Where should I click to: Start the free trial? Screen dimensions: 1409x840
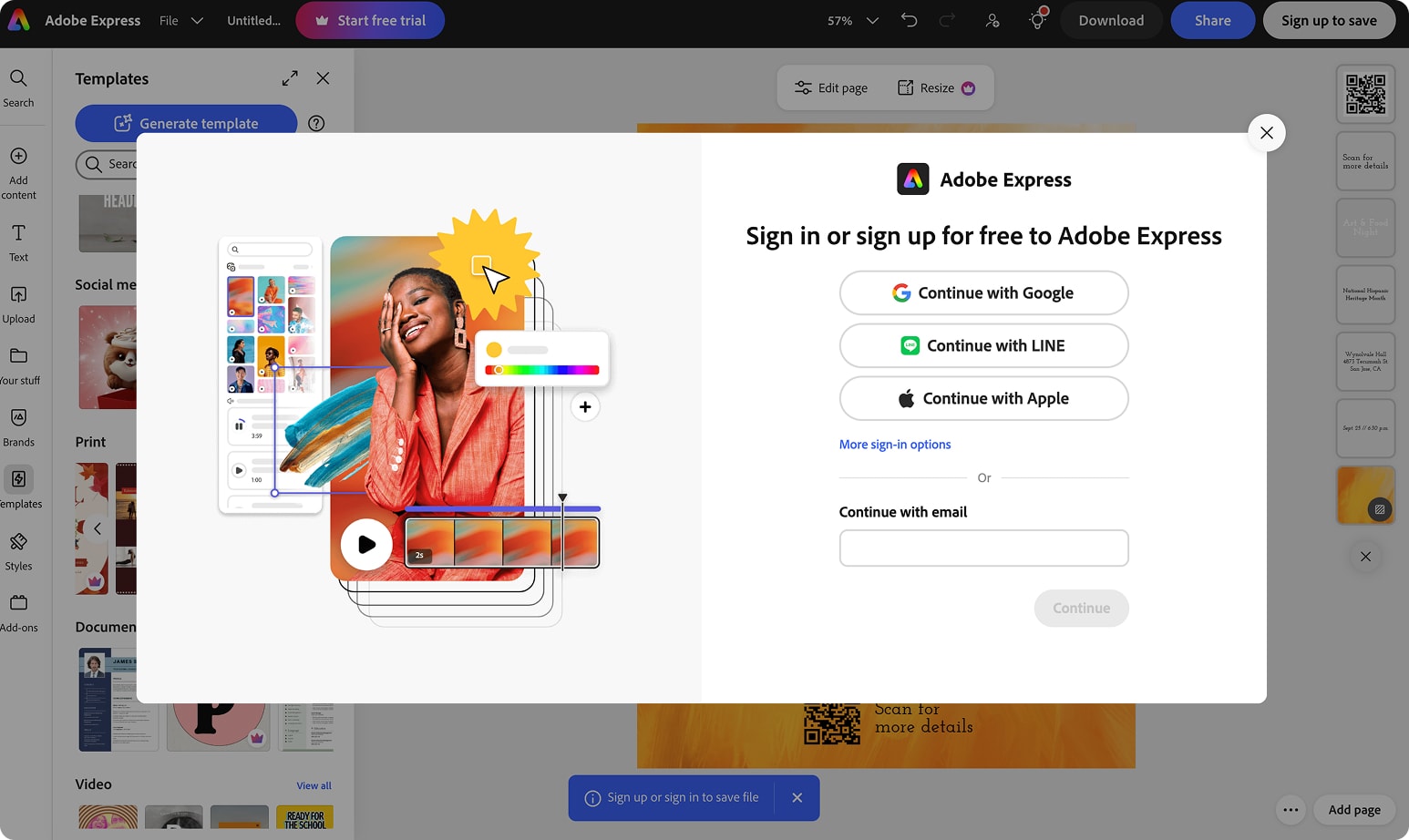point(370,20)
